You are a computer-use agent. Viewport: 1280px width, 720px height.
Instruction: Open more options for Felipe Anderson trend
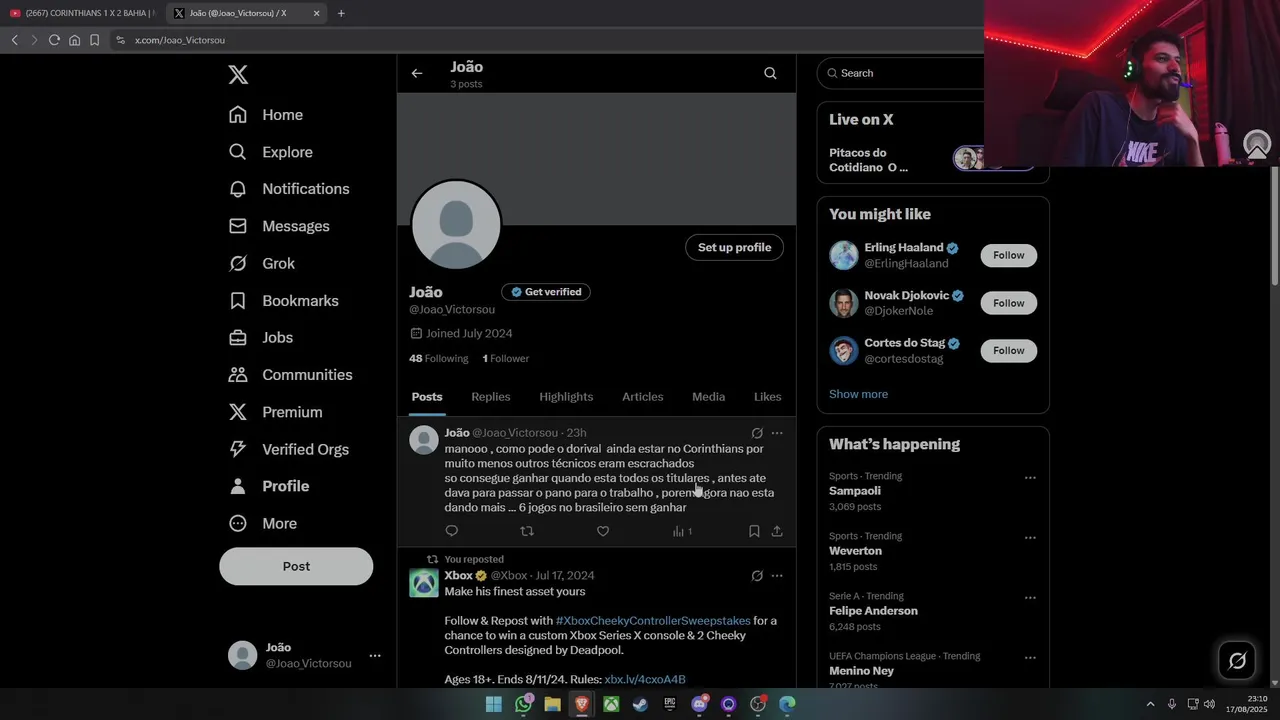(1030, 598)
